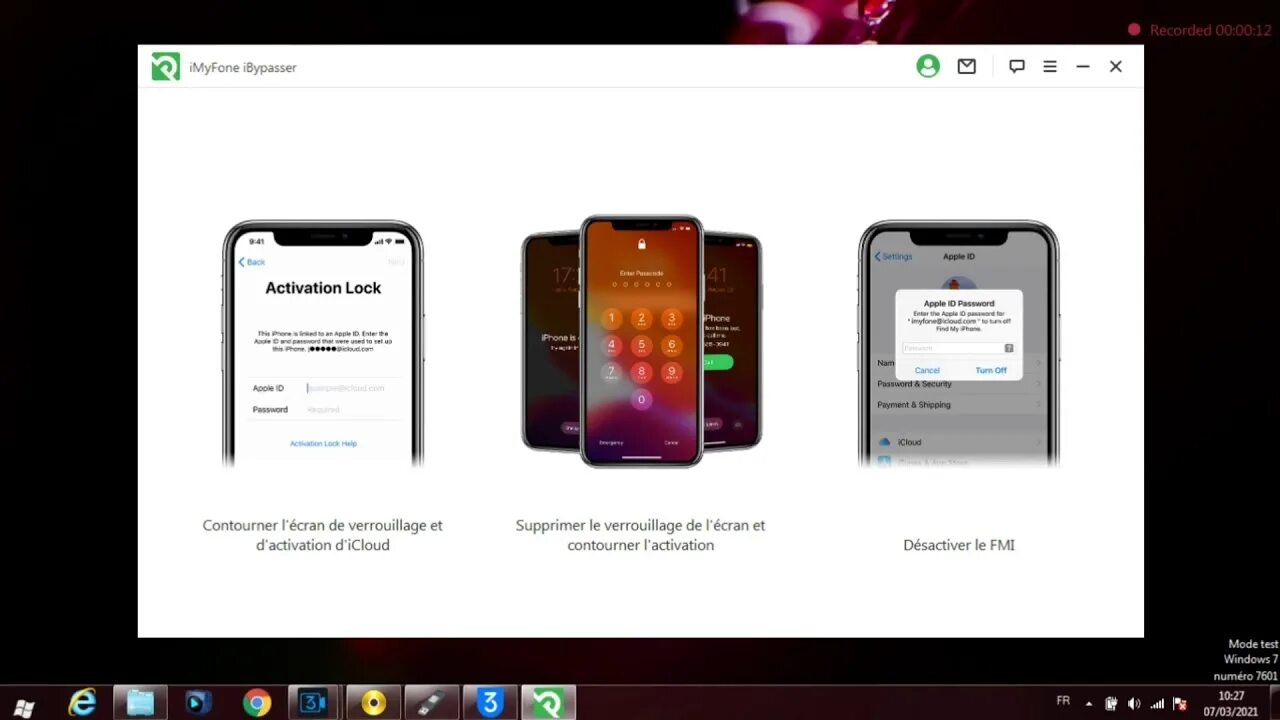Open the file explorer folder on taskbar

click(x=140, y=703)
